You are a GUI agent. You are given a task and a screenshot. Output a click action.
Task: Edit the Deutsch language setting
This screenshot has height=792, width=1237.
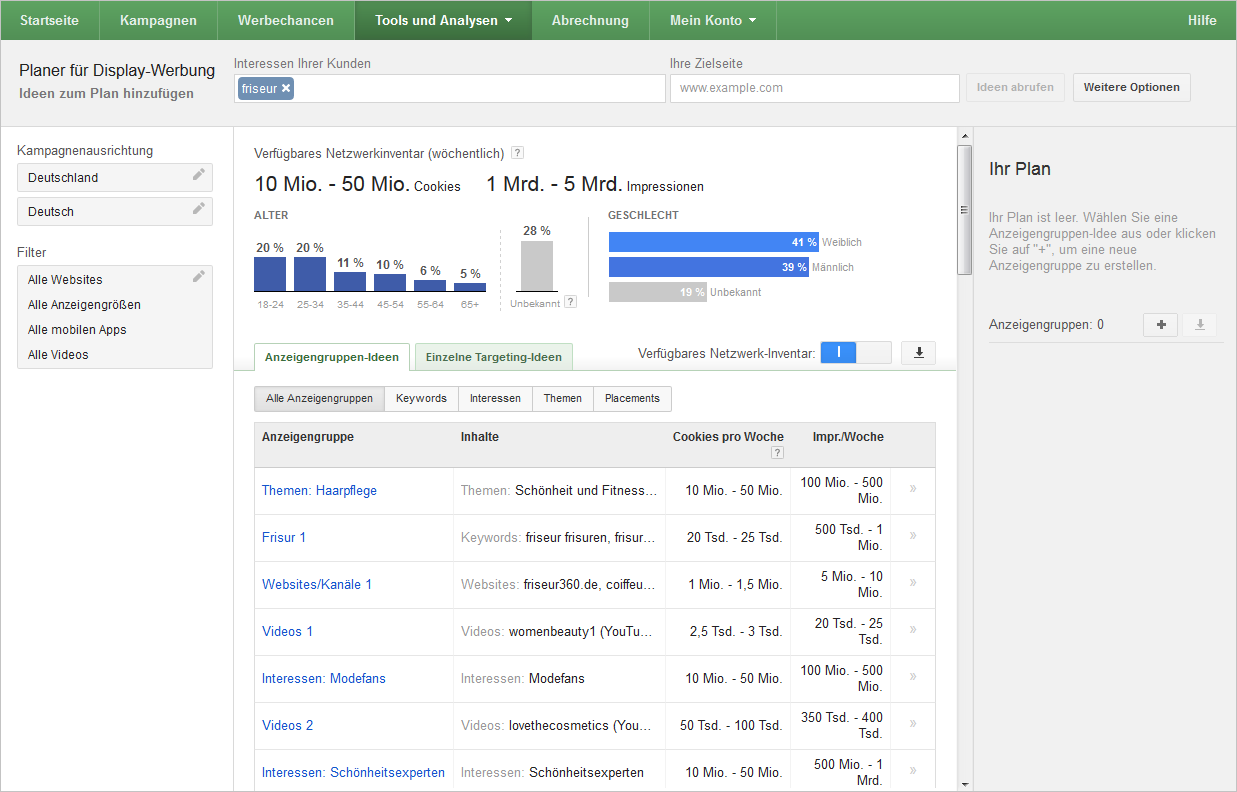(x=199, y=209)
